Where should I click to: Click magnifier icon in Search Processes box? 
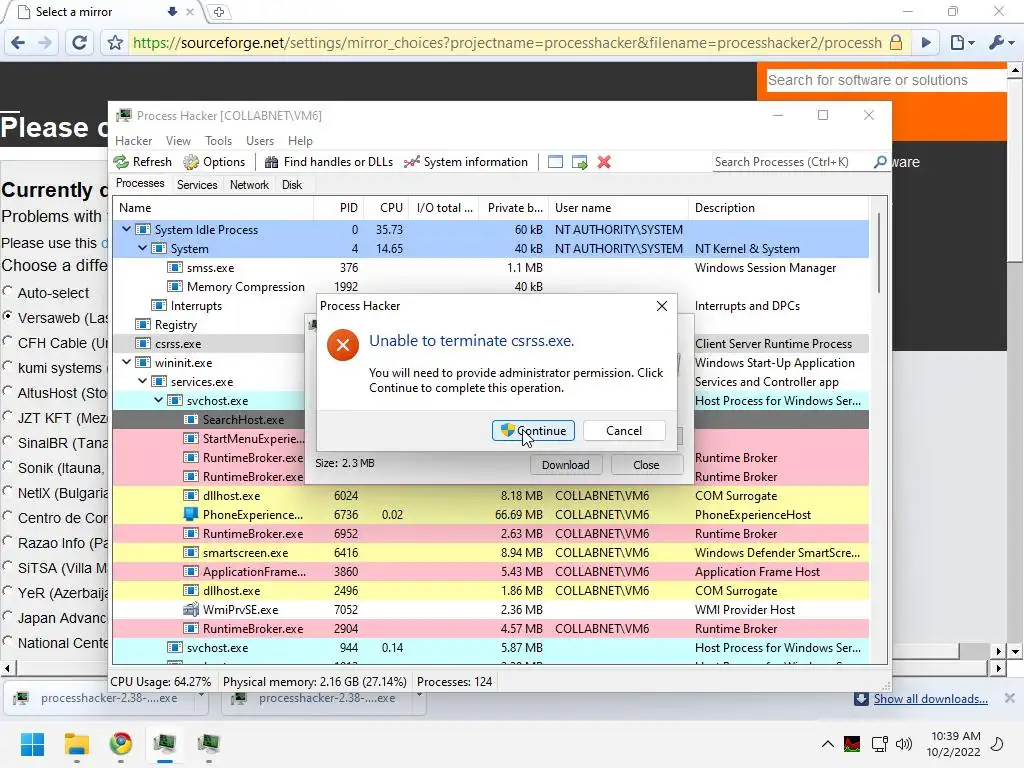[x=880, y=162]
